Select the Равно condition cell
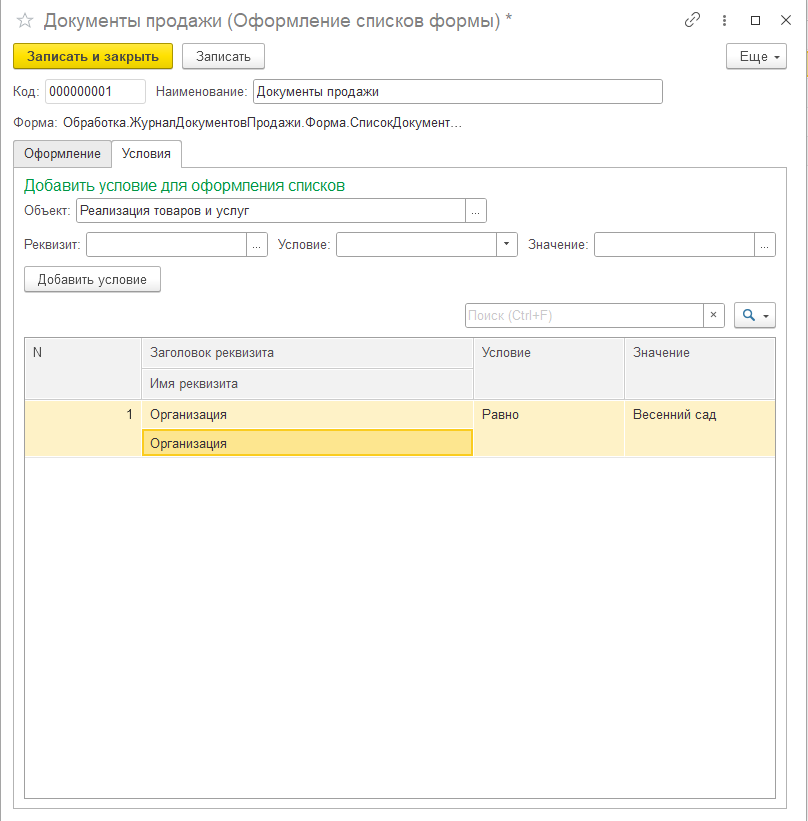The image size is (808, 821). pos(549,428)
